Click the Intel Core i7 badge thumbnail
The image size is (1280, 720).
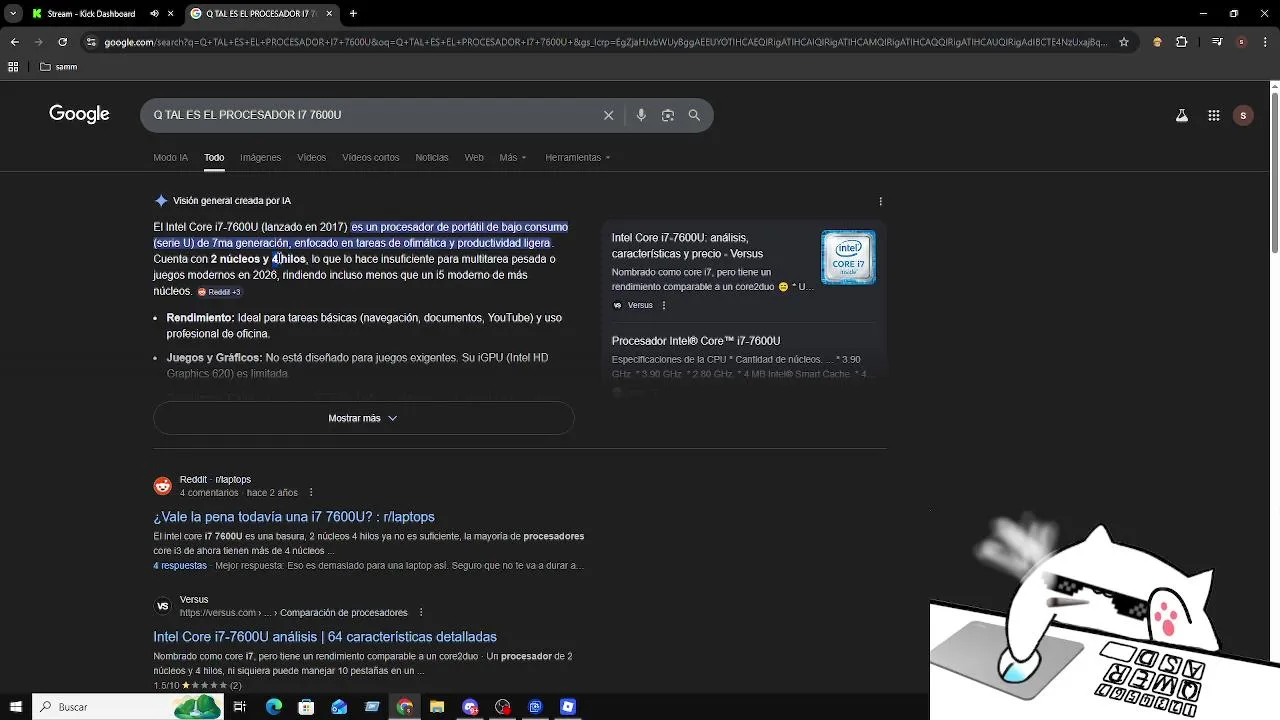pyautogui.click(x=848, y=257)
